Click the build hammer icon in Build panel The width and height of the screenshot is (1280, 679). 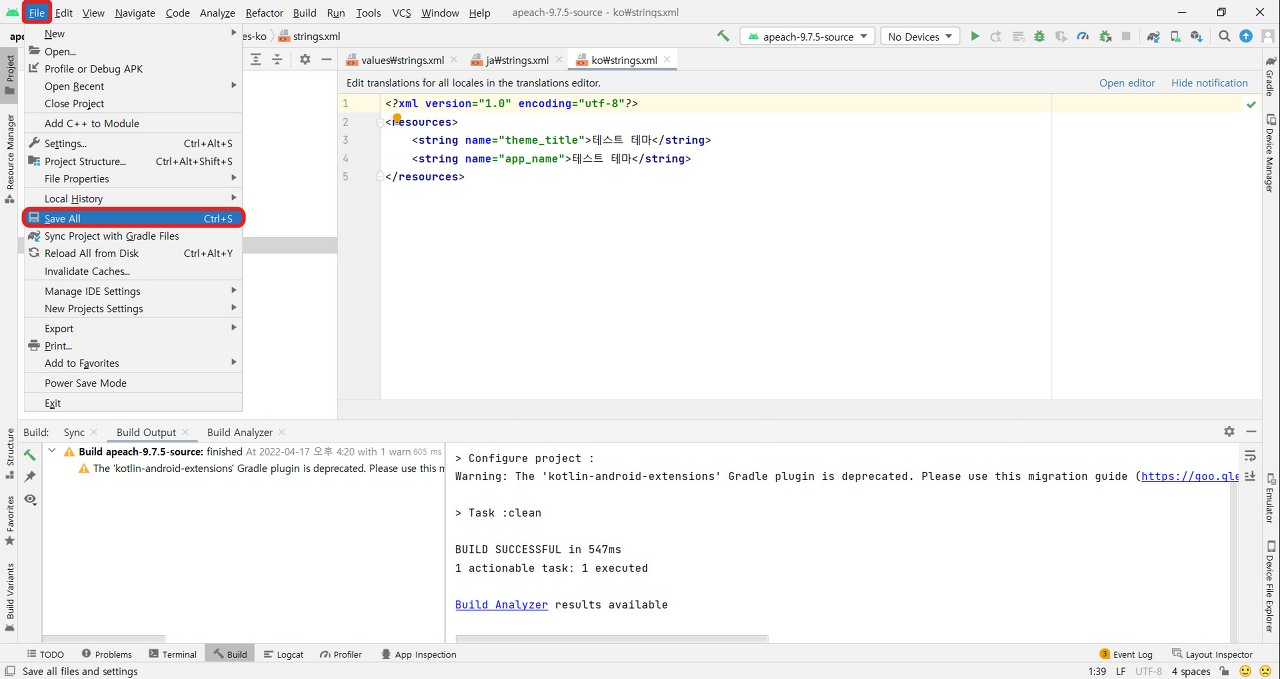tap(30, 455)
